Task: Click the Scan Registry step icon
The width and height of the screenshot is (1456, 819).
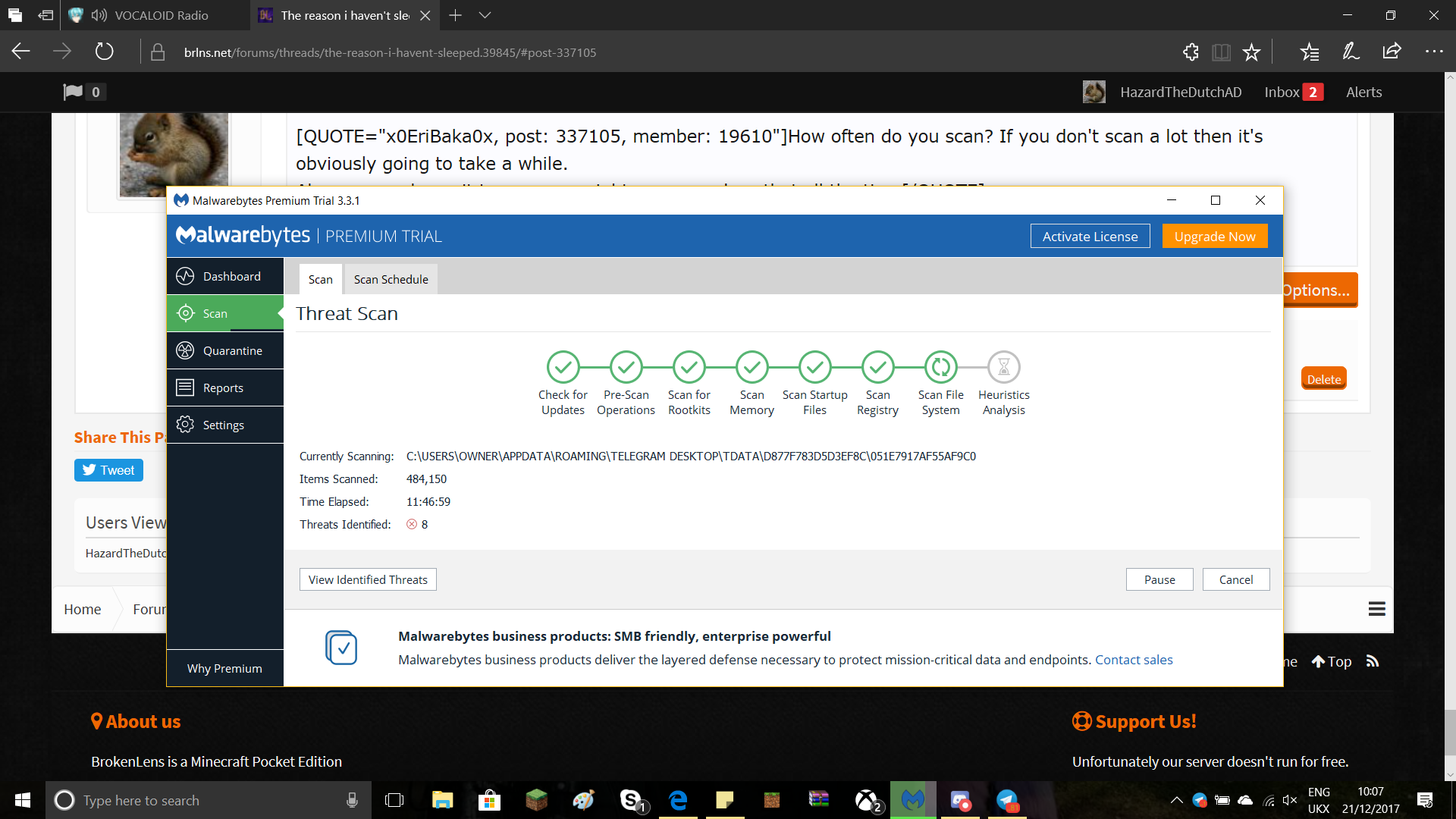Action: tap(877, 367)
